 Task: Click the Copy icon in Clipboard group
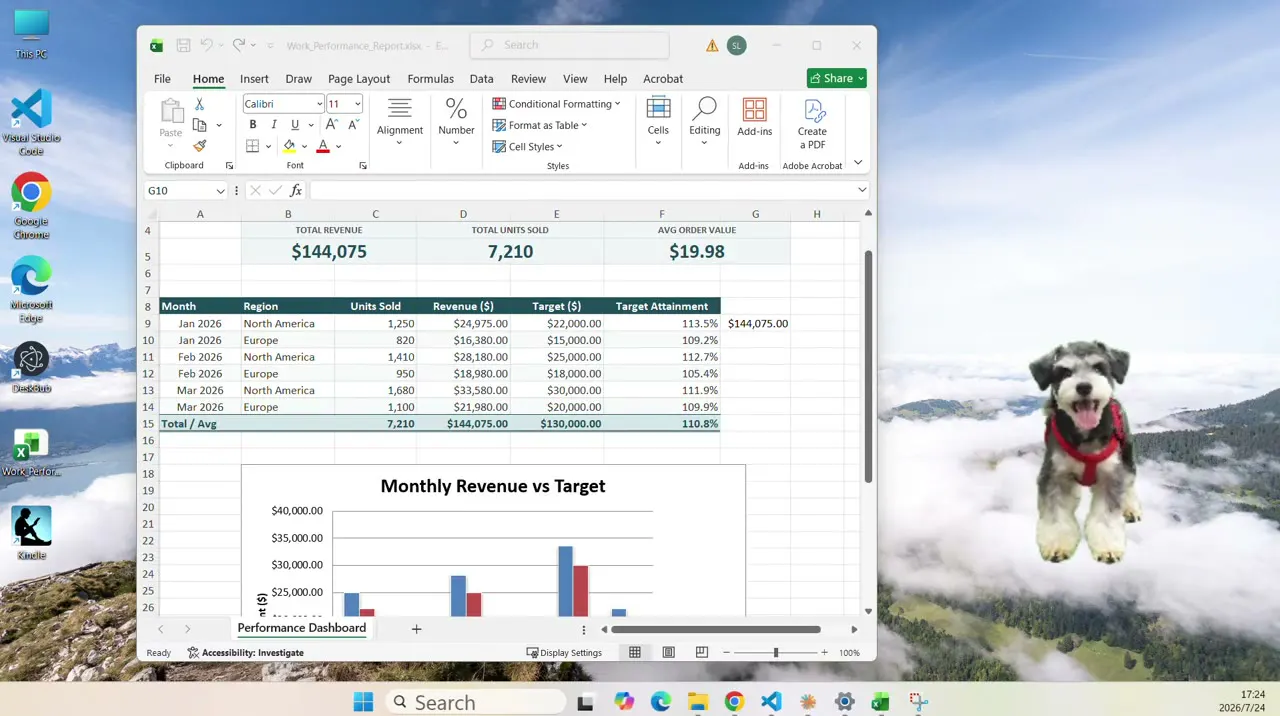[x=199, y=125]
